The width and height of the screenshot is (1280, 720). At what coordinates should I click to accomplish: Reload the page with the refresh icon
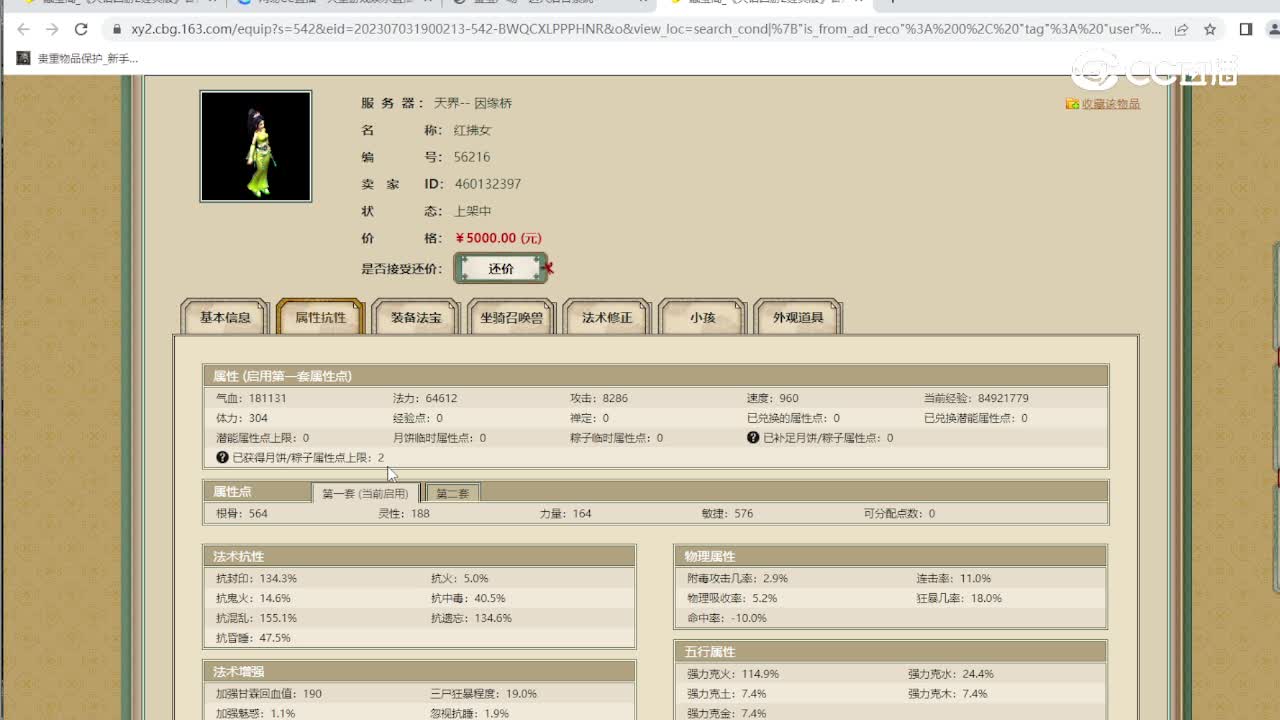pos(82,30)
